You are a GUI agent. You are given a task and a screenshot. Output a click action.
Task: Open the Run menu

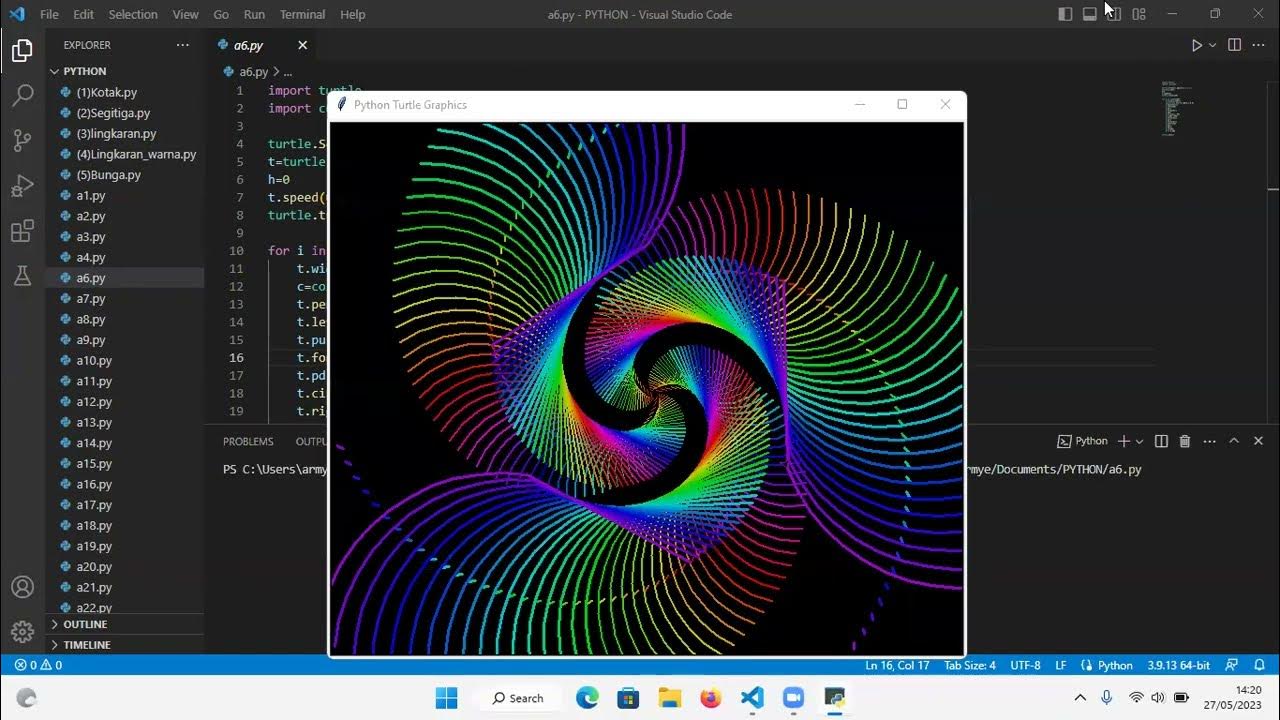pyautogui.click(x=254, y=14)
